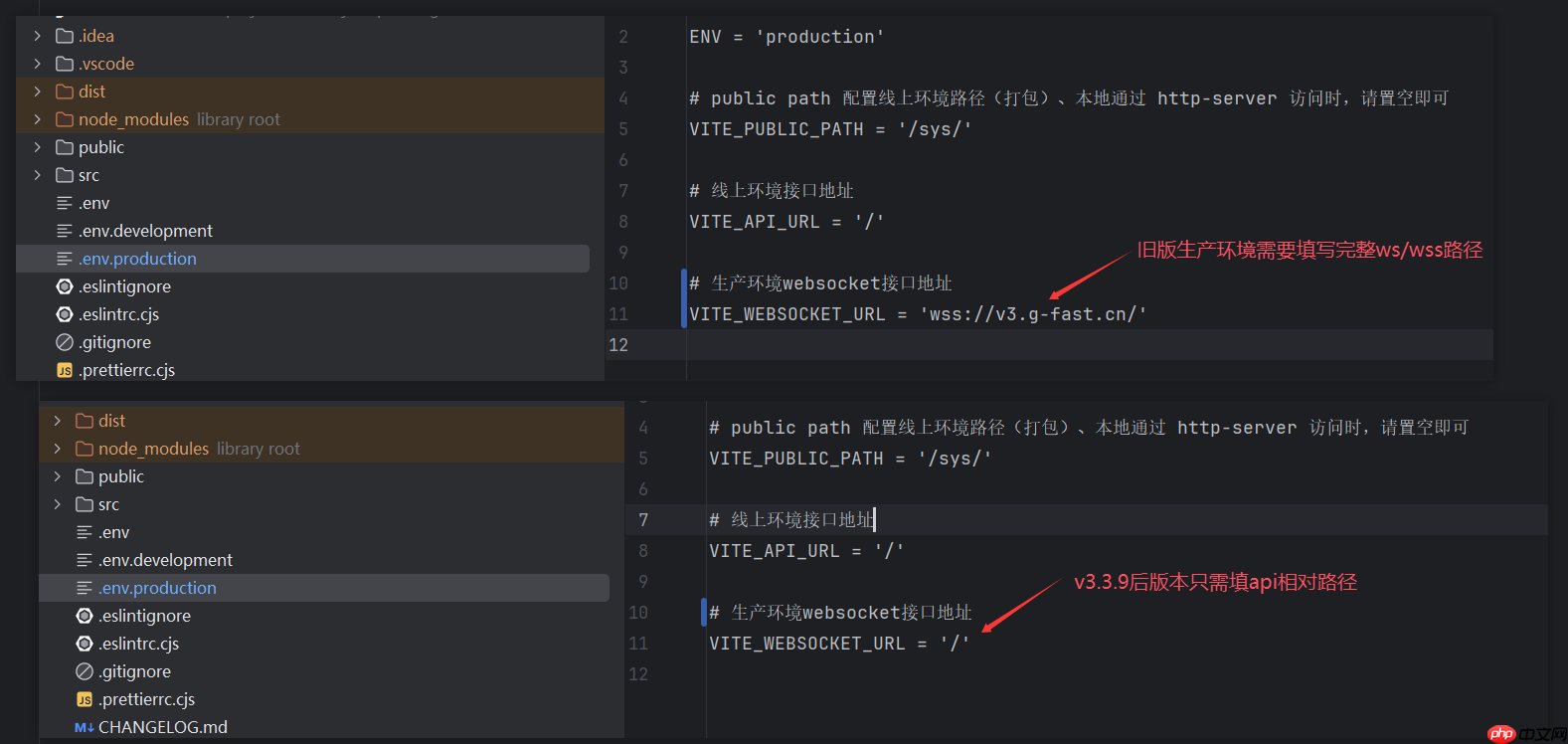Image resolution: width=1568 pixels, height=744 pixels.
Task: Click .eslintignore ESLint icon in upper tree
Action: (x=65, y=286)
